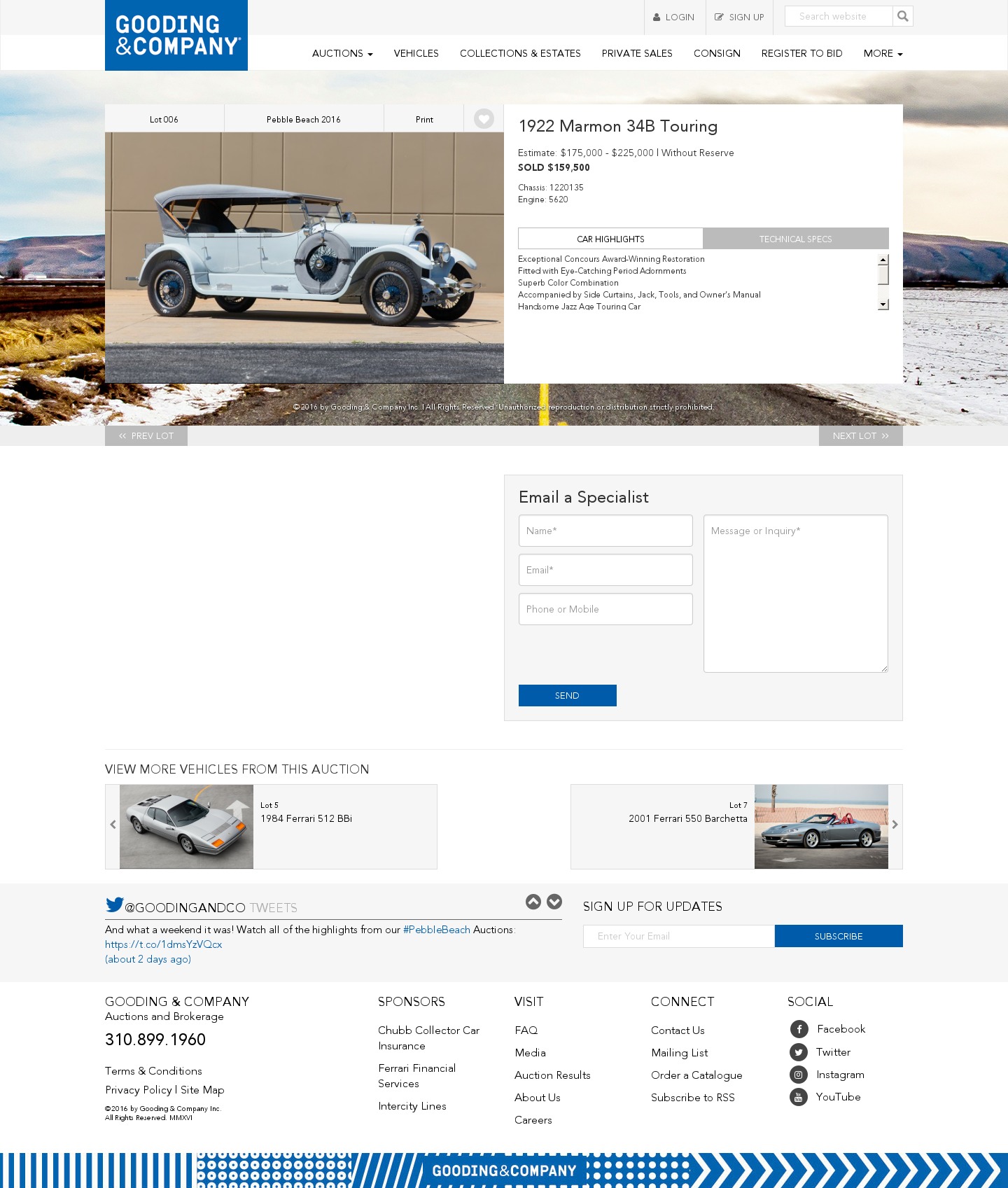Click the Lot 006 label
The width and height of the screenshot is (1008, 1188).
point(164,119)
